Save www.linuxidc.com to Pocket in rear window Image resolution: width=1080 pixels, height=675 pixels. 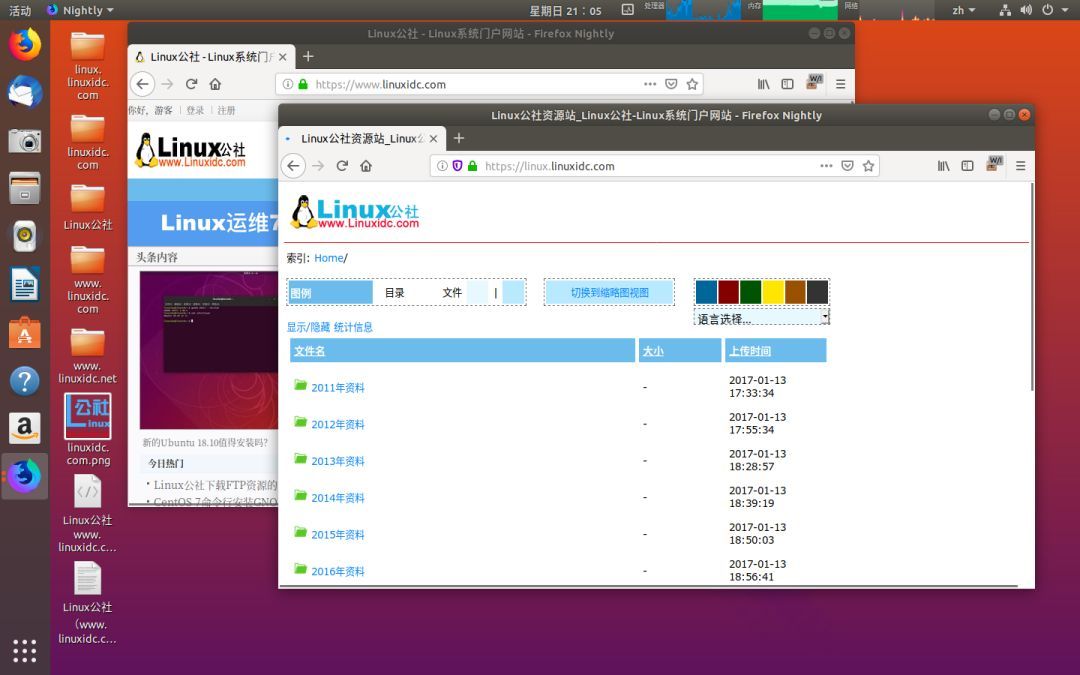(671, 84)
